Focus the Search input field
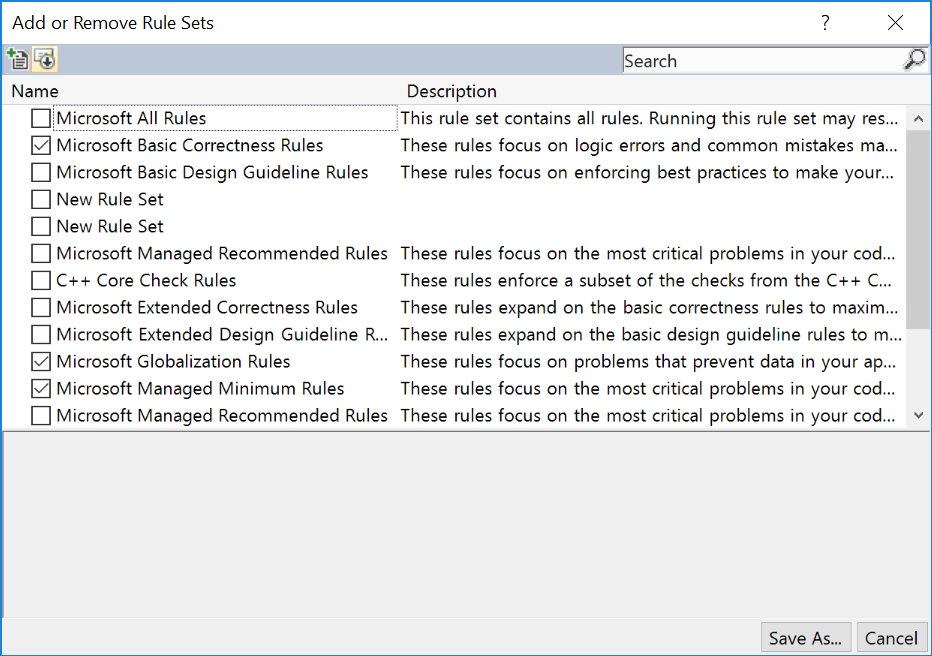The height and width of the screenshot is (656, 932). [x=760, y=61]
